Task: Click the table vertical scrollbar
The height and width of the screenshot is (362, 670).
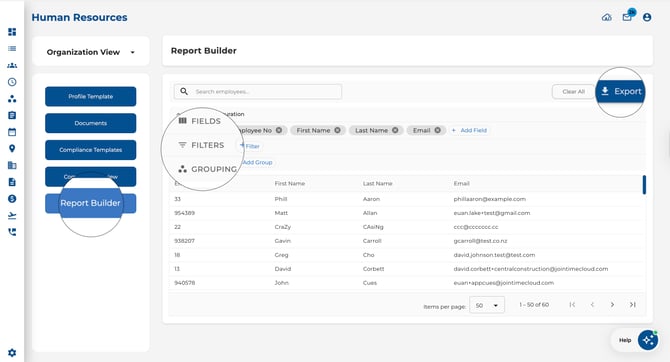Action: 644,185
